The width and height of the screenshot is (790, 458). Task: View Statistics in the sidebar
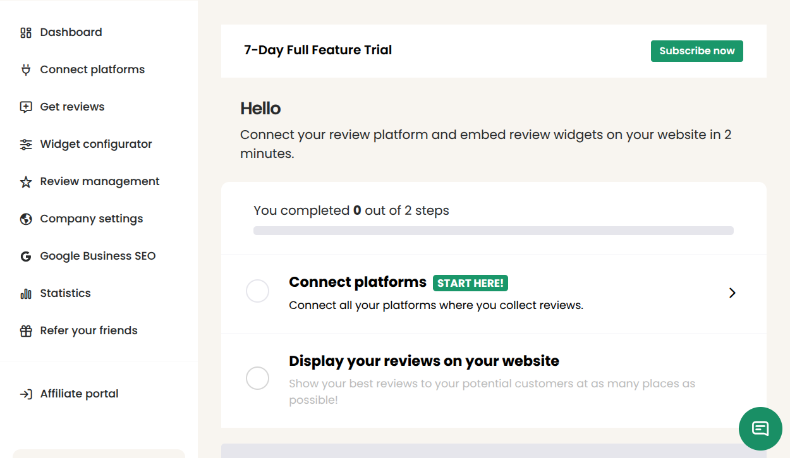65,293
